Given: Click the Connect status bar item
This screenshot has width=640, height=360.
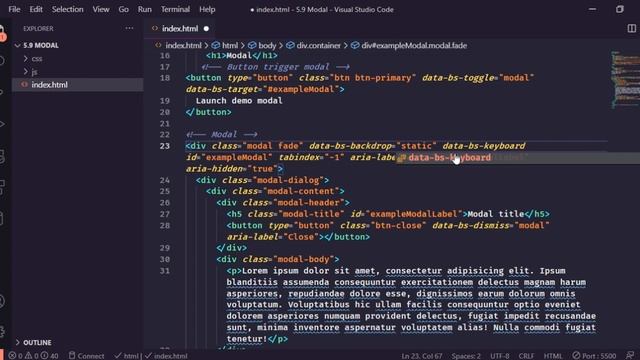Looking at the screenshot, I should click(86, 356).
